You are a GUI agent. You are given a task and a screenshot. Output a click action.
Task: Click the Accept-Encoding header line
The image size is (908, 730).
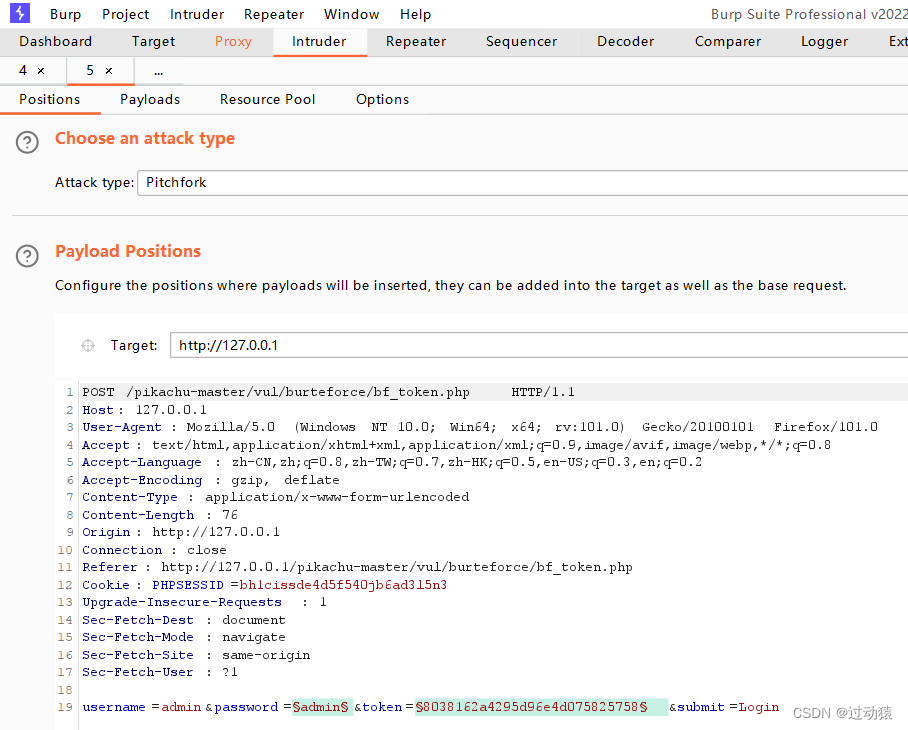pos(211,480)
